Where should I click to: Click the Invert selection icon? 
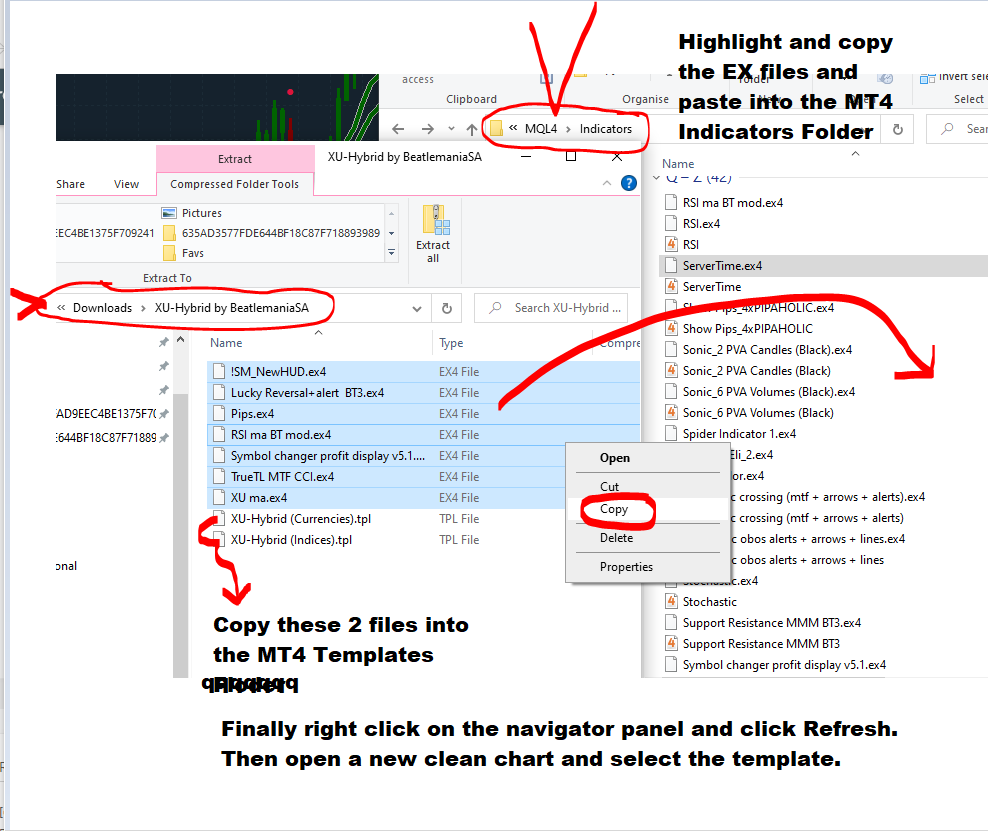click(x=928, y=78)
